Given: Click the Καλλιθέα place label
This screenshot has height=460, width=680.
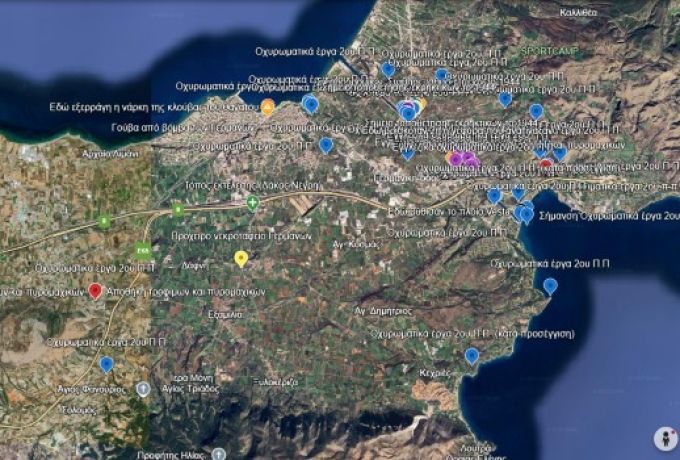Looking at the screenshot, I should [578, 13].
